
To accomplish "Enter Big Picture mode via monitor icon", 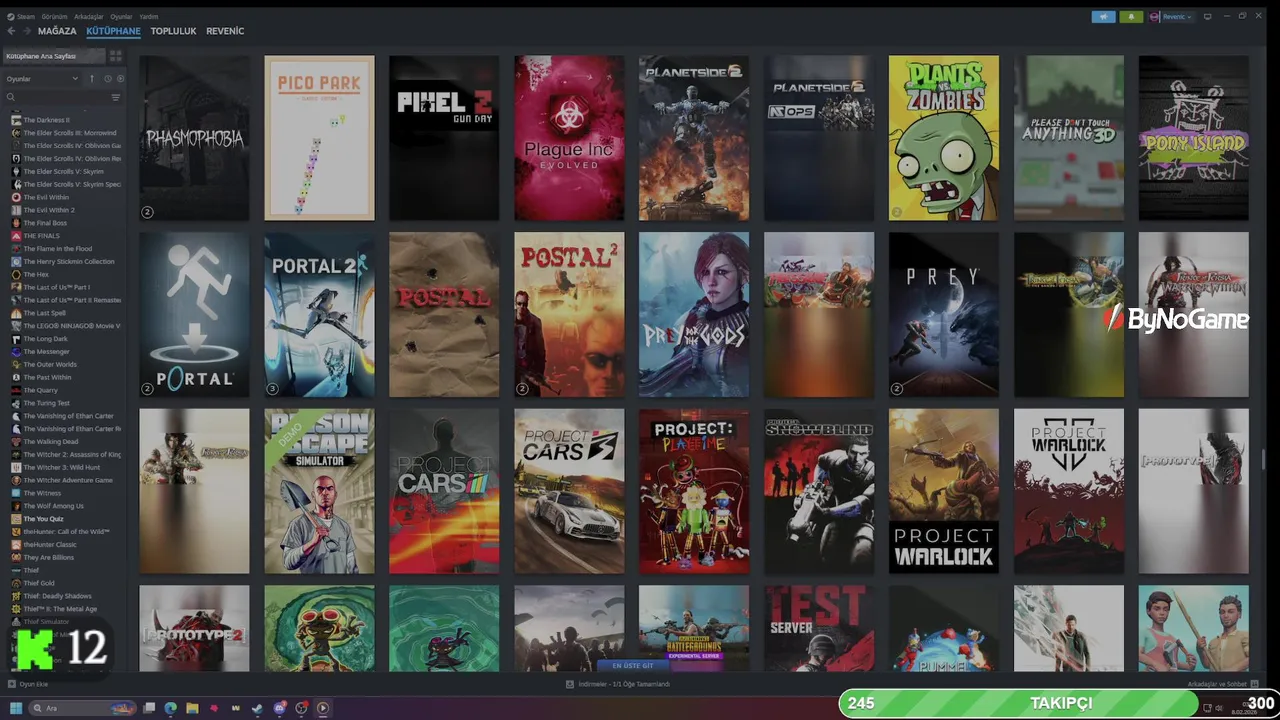I will click(1208, 17).
